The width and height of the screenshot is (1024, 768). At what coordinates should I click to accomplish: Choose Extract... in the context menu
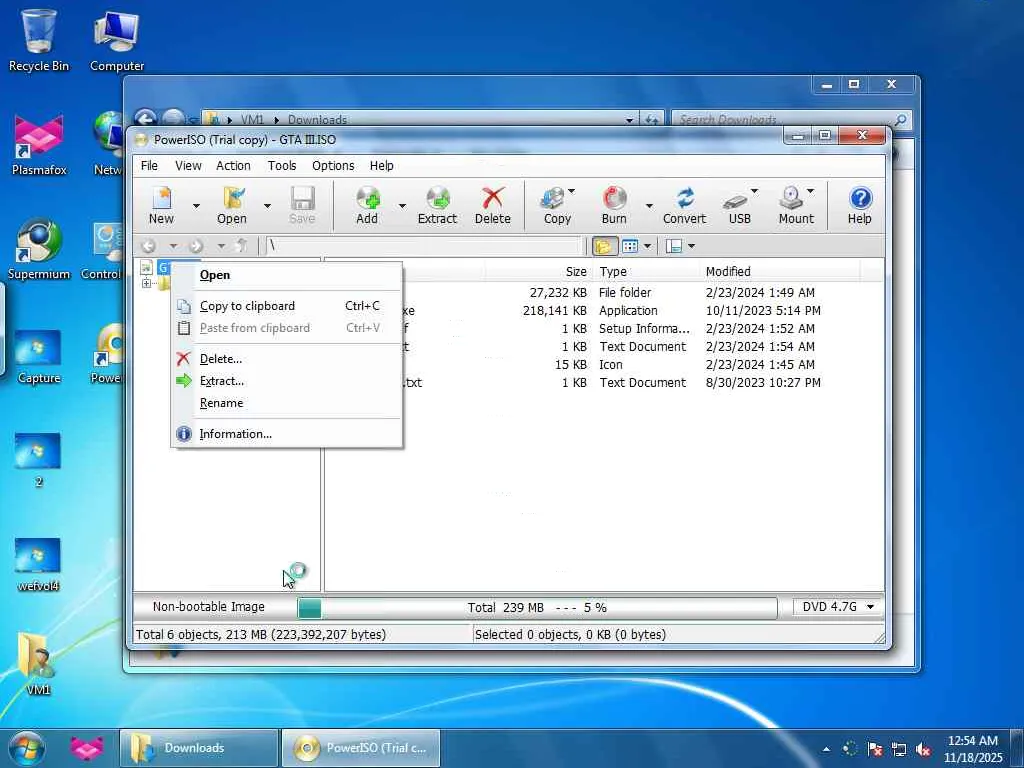tap(287, 381)
